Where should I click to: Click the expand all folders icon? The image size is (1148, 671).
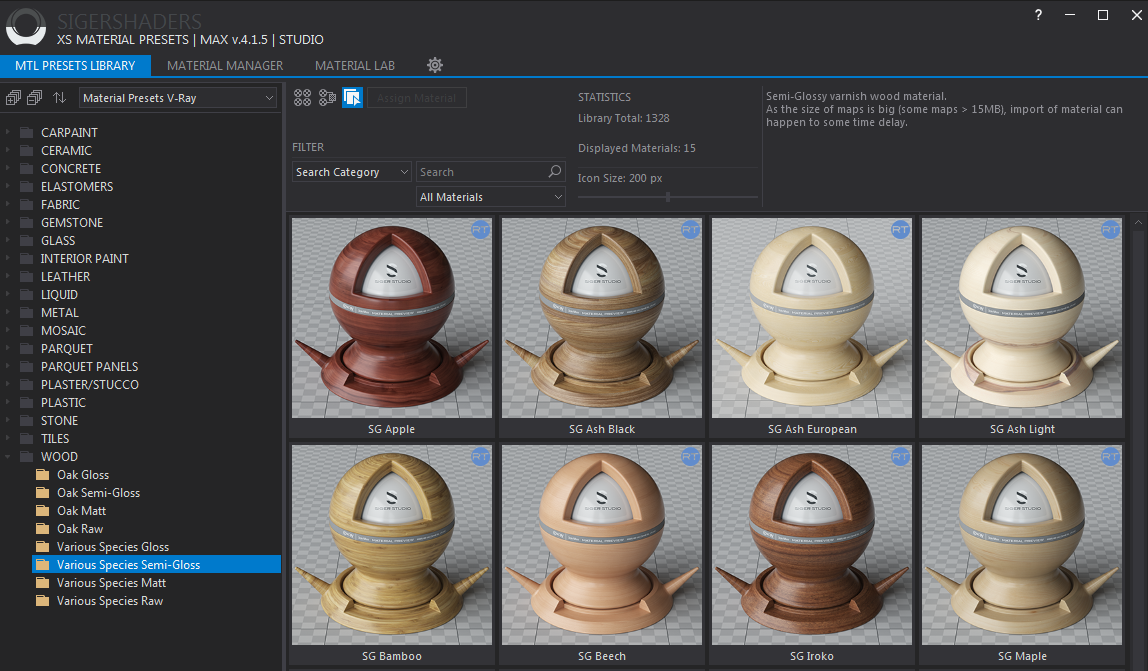(13, 97)
